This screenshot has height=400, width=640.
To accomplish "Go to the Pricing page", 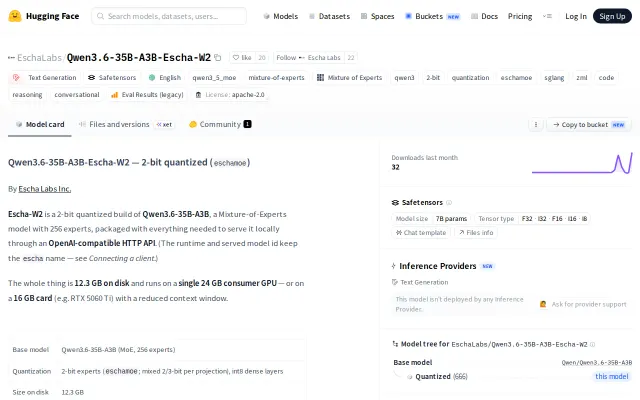I will 520,16.
